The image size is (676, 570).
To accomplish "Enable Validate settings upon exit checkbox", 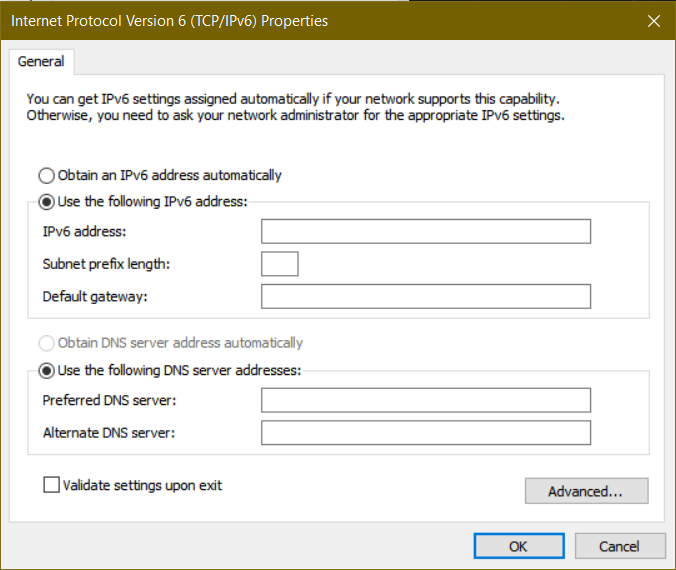I will coord(51,485).
